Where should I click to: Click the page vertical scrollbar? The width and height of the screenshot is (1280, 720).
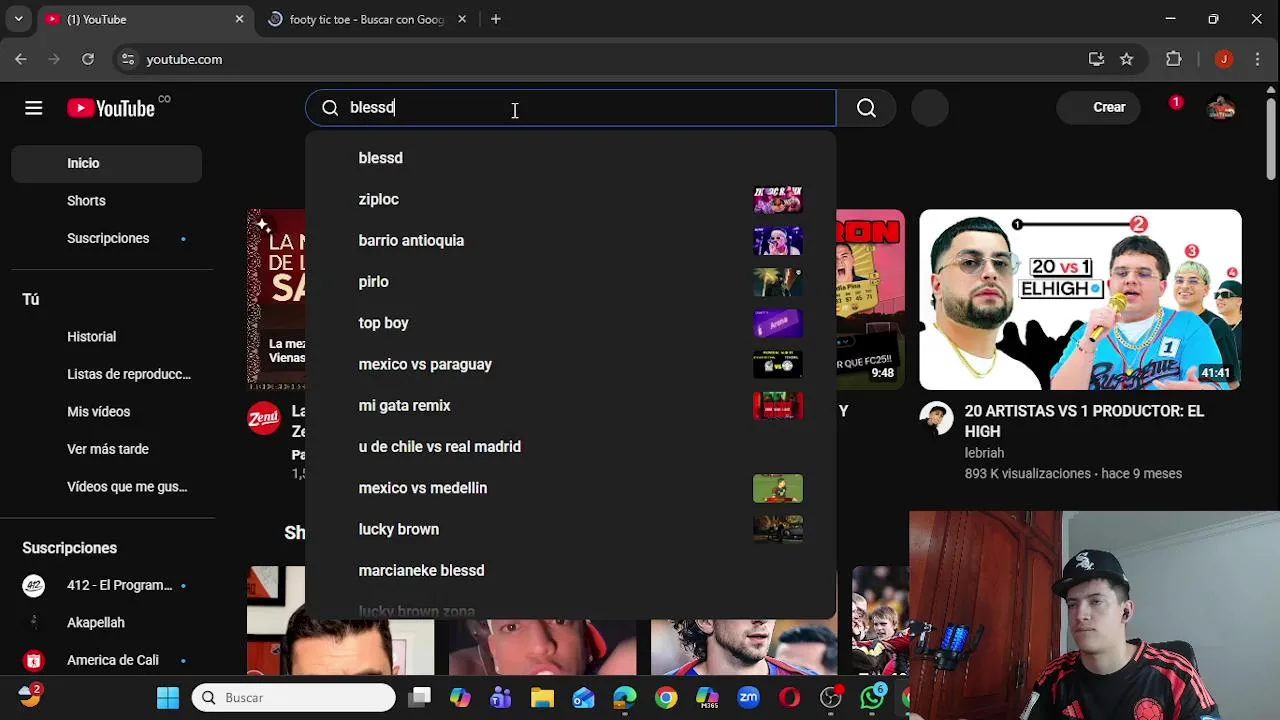click(x=1271, y=139)
